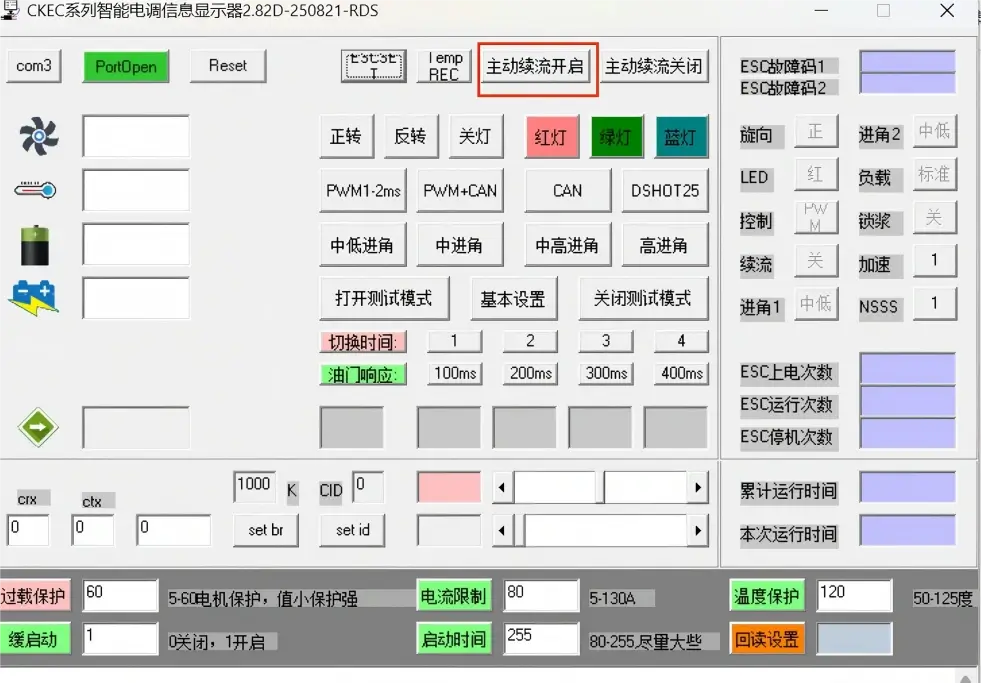Select the DSHOT25 protocol mode
The height and width of the screenshot is (683, 981).
click(665, 191)
